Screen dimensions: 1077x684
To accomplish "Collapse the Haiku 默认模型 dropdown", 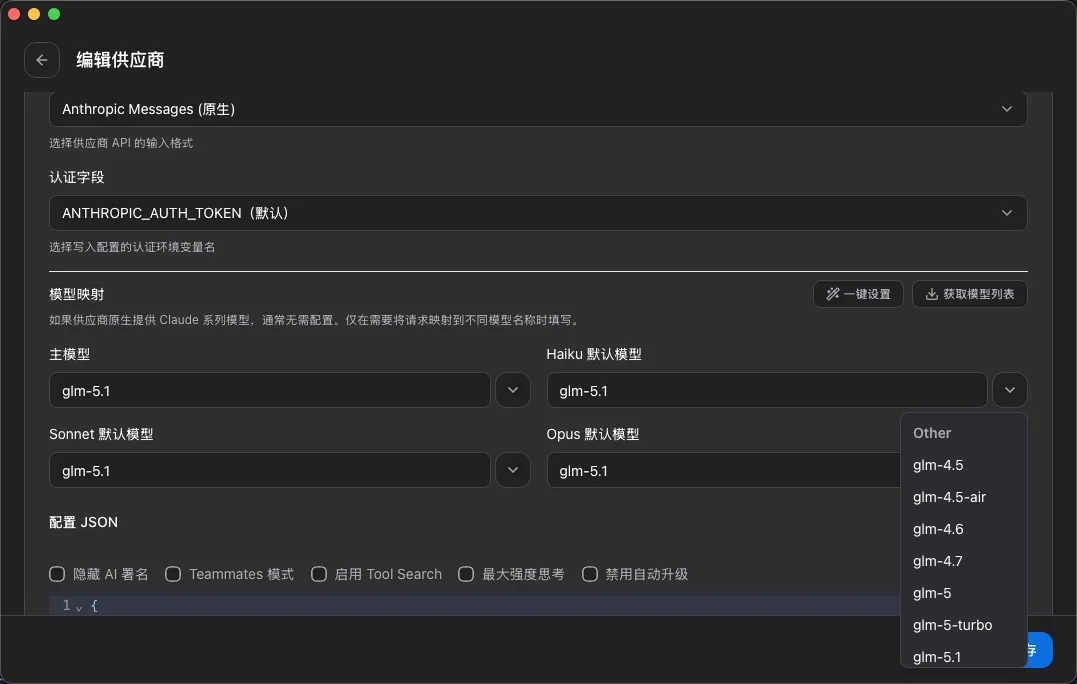I will tap(1010, 390).
